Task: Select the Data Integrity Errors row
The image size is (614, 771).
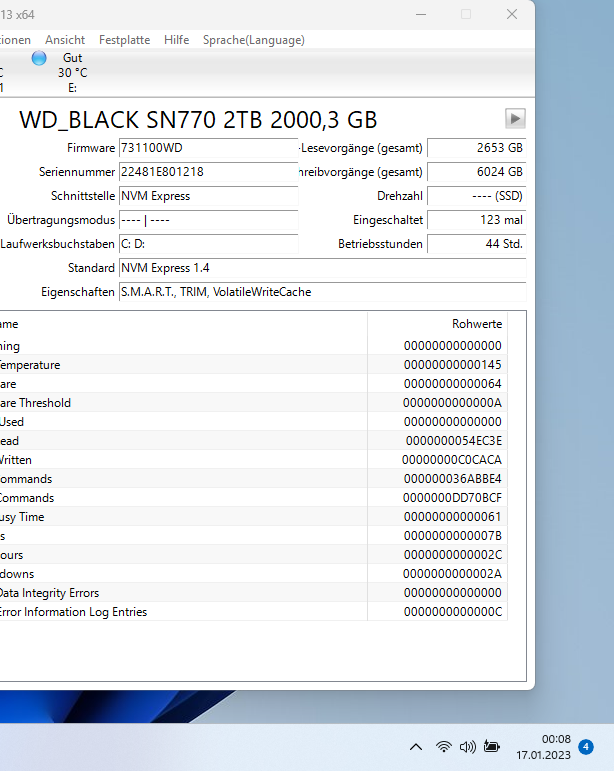Action: click(x=254, y=593)
